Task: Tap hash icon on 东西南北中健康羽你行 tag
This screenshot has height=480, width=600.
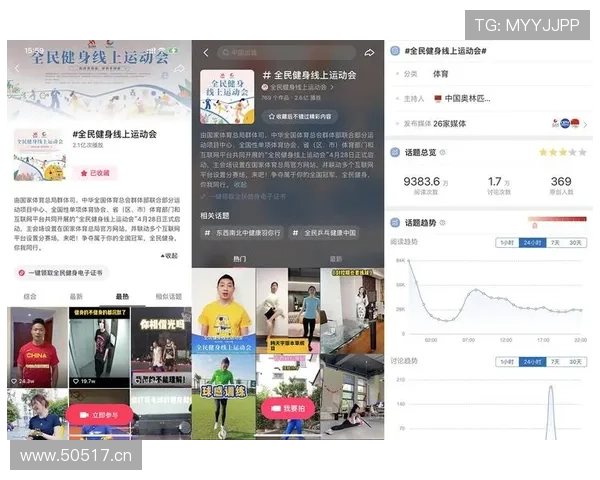Action: click(207, 233)
